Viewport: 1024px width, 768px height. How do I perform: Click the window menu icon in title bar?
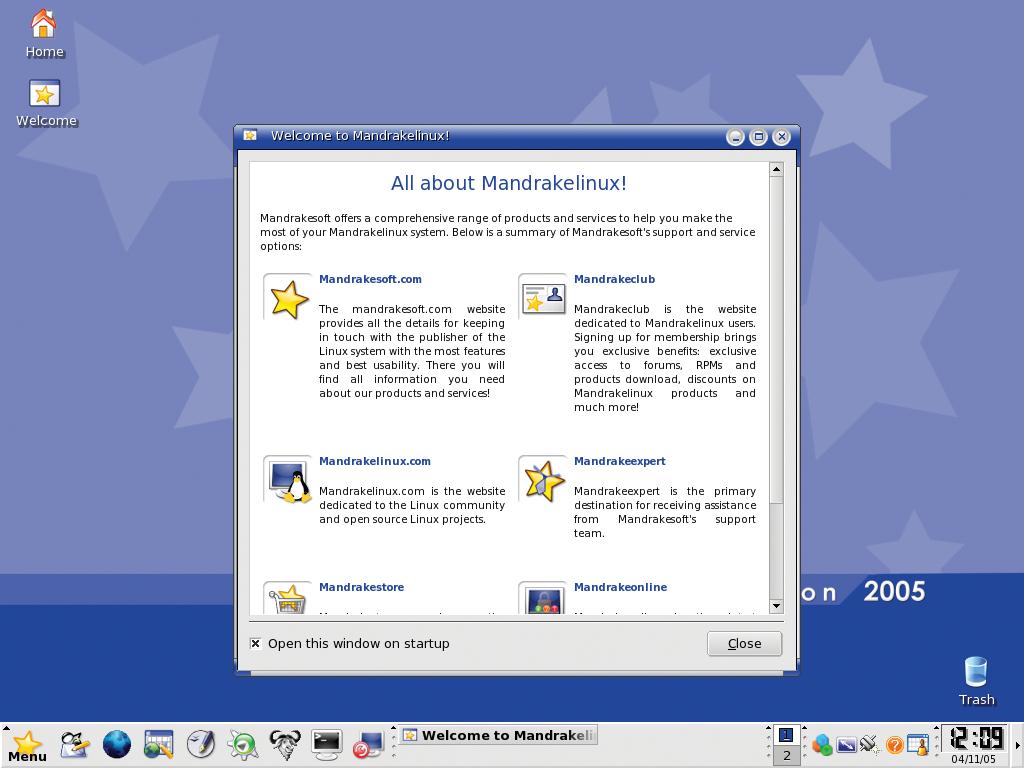tap(250, 135)
